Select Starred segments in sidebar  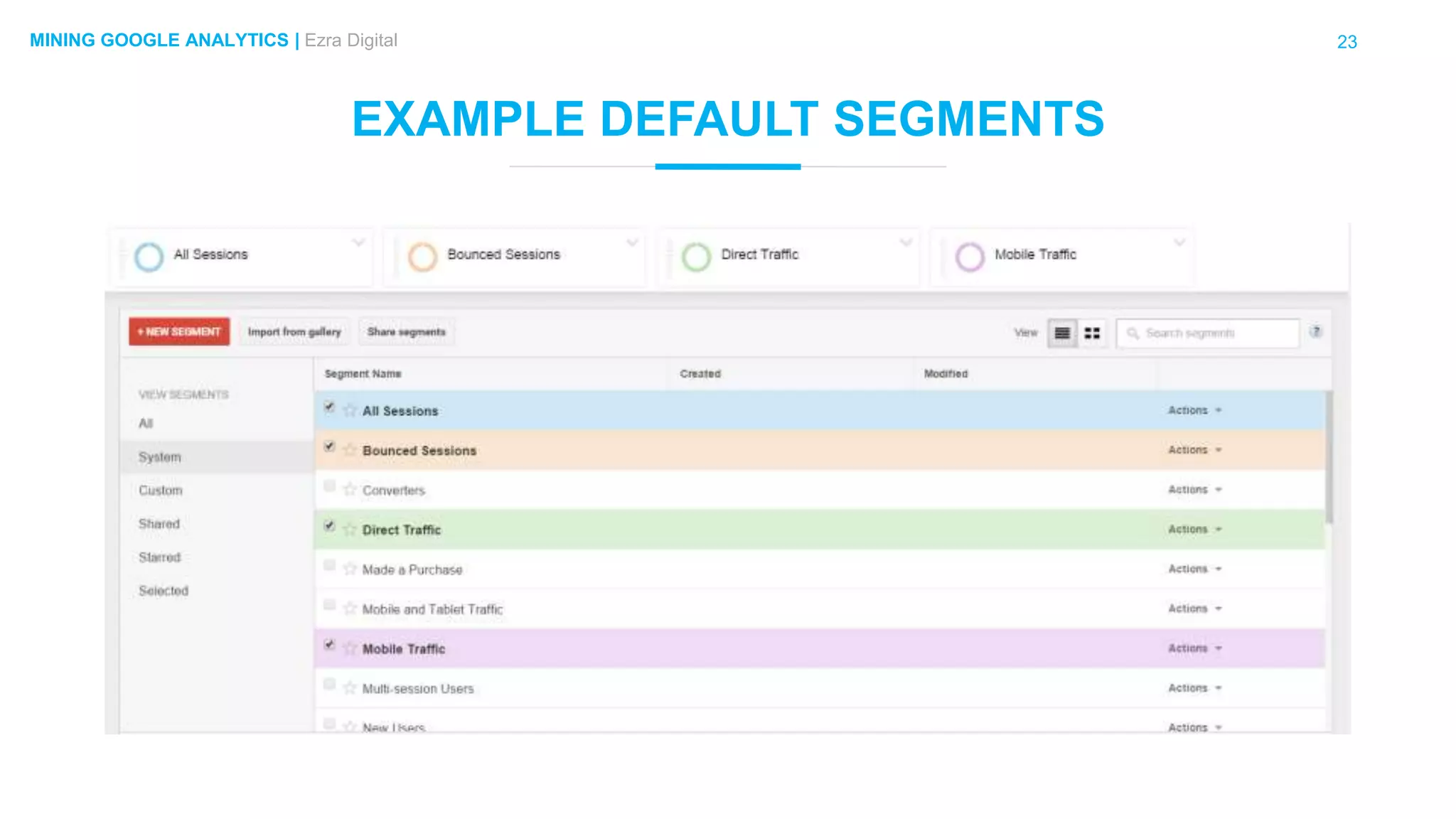coord(160,557)
